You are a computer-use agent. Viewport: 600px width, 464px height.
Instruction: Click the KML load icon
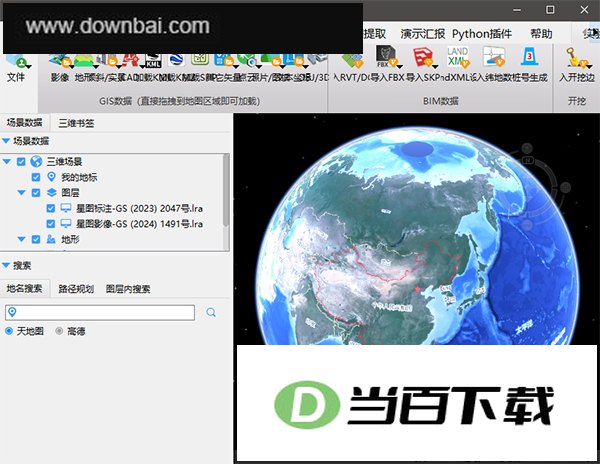[x=153, y=61]
